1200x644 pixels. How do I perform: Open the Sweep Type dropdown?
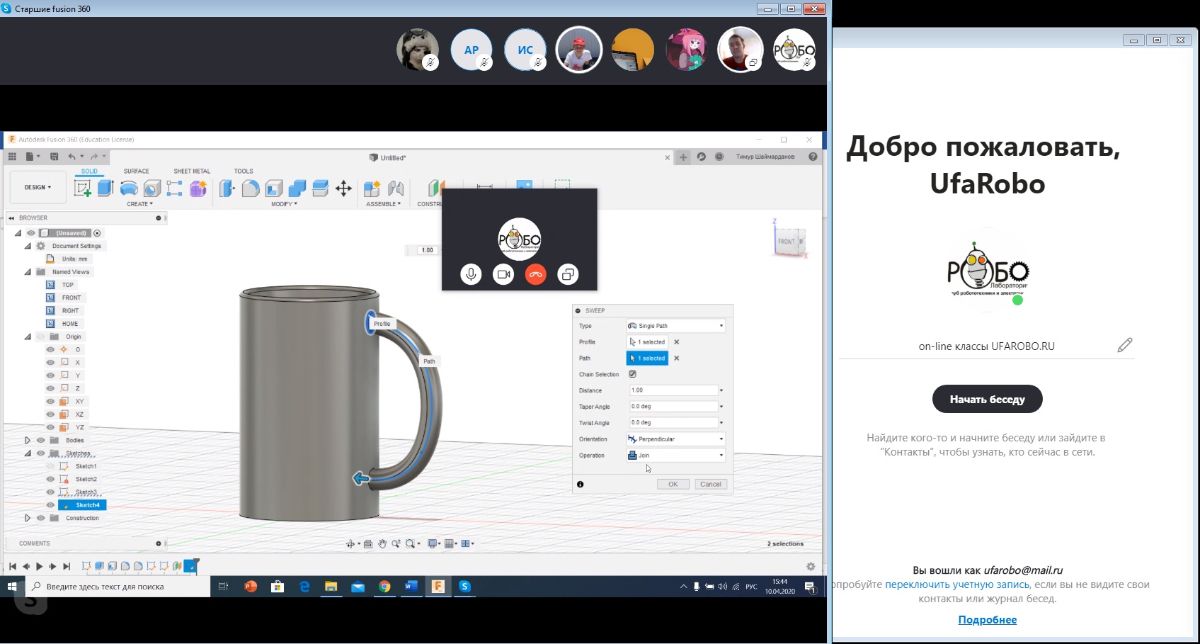point(675,326)
